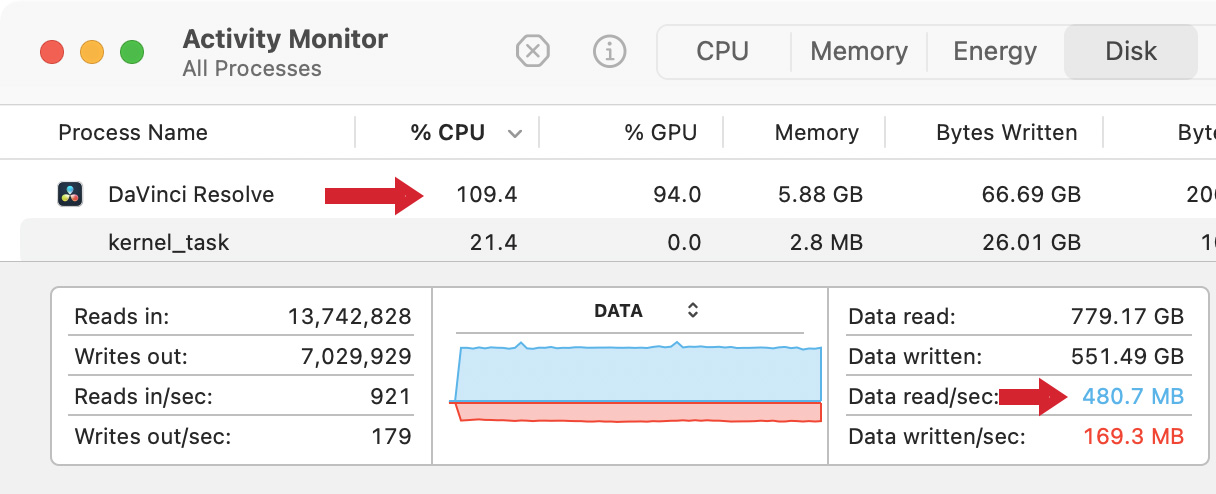Switch to the CPU tab
Viewport: 1216px width, 494px height.
click(x=723, y=51)
